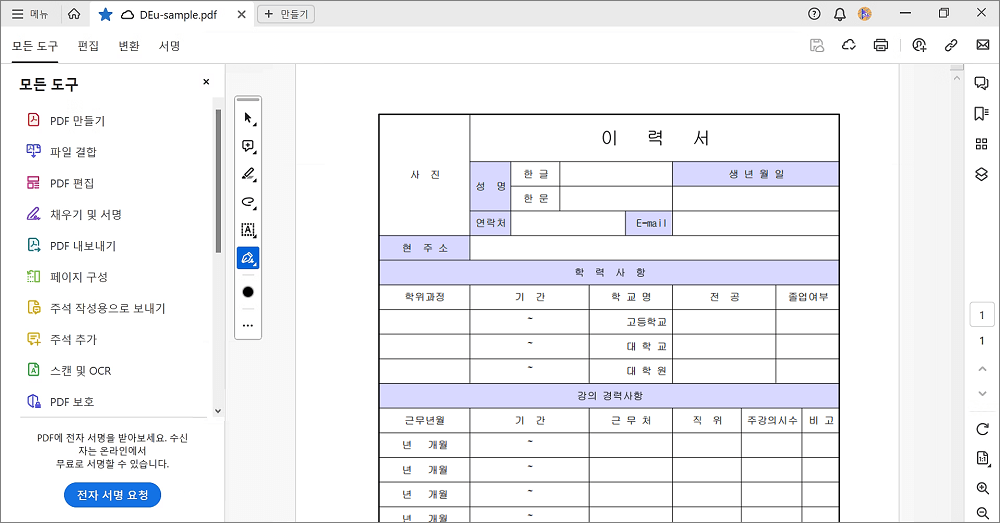
Task: Click the tools list scroll-down arrow
Action: (x=218, y=411)
